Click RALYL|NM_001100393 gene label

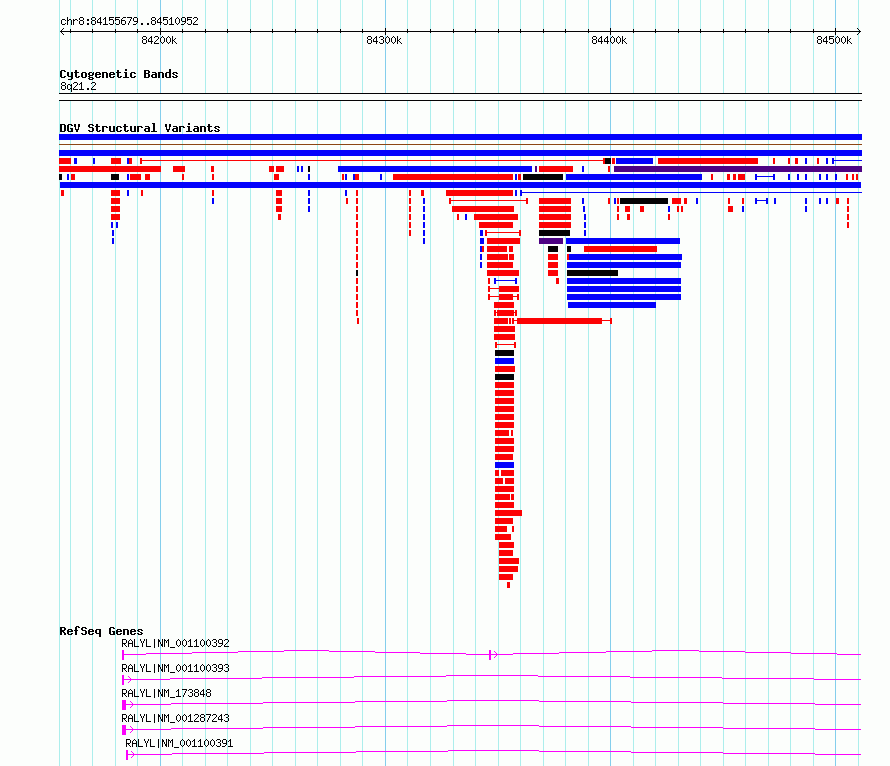click(x=175, y=668)
